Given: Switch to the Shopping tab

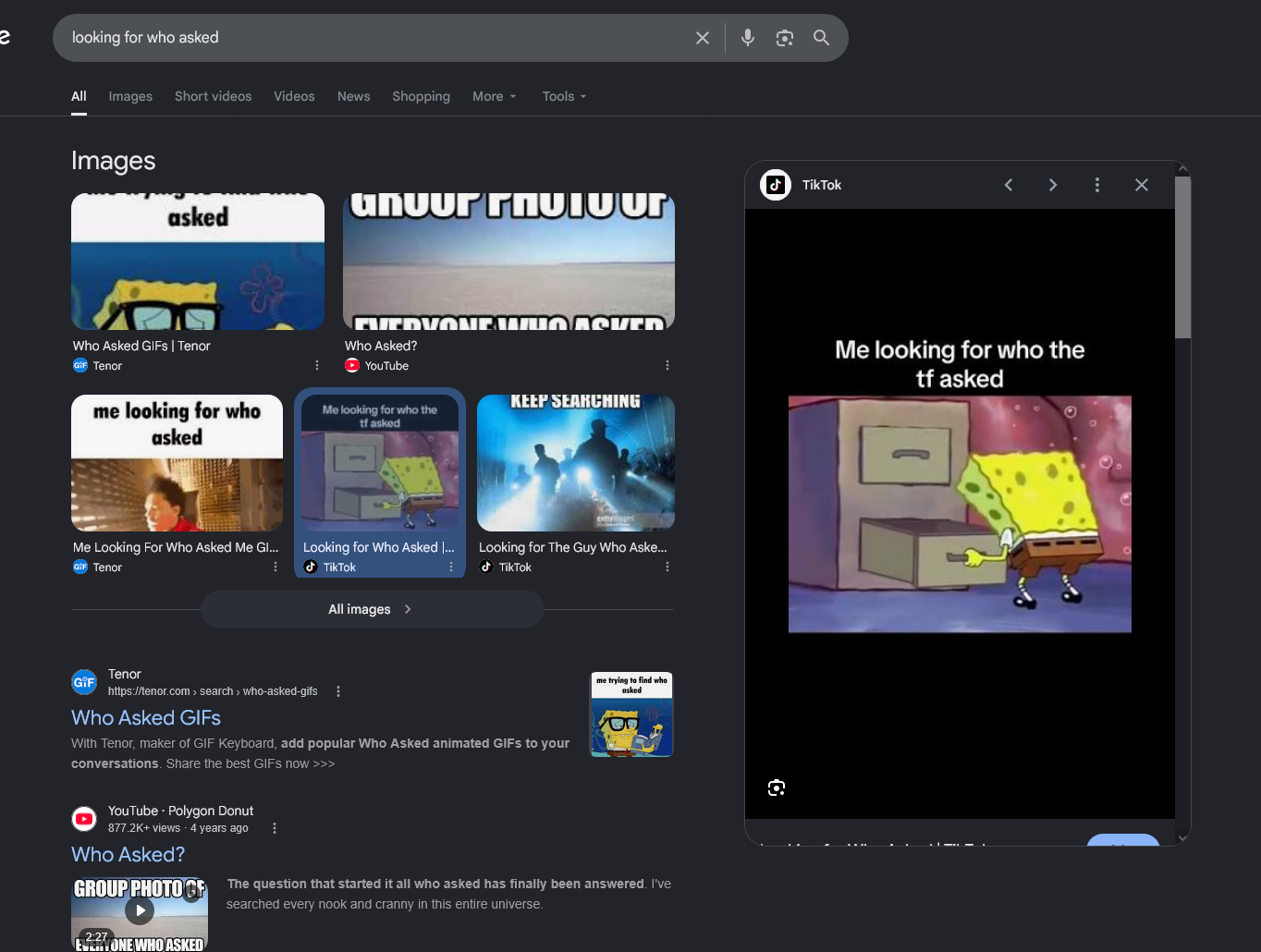Looking at the screenshot, I should (421, 96).
